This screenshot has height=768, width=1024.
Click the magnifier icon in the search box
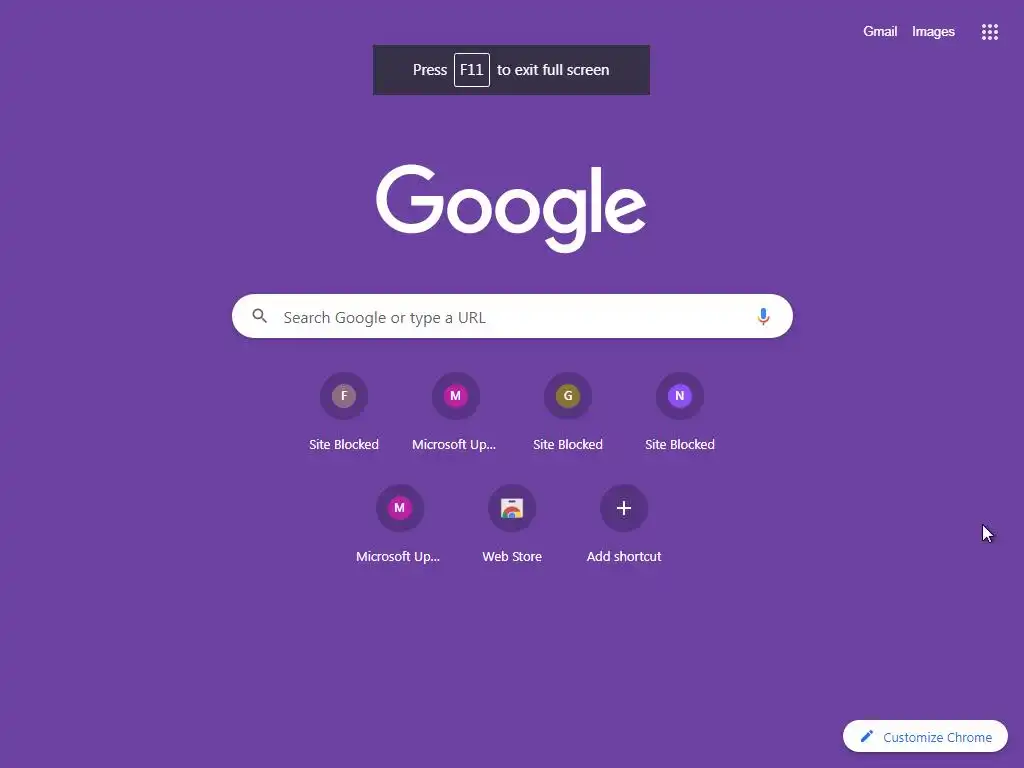(x=259, y=316)
